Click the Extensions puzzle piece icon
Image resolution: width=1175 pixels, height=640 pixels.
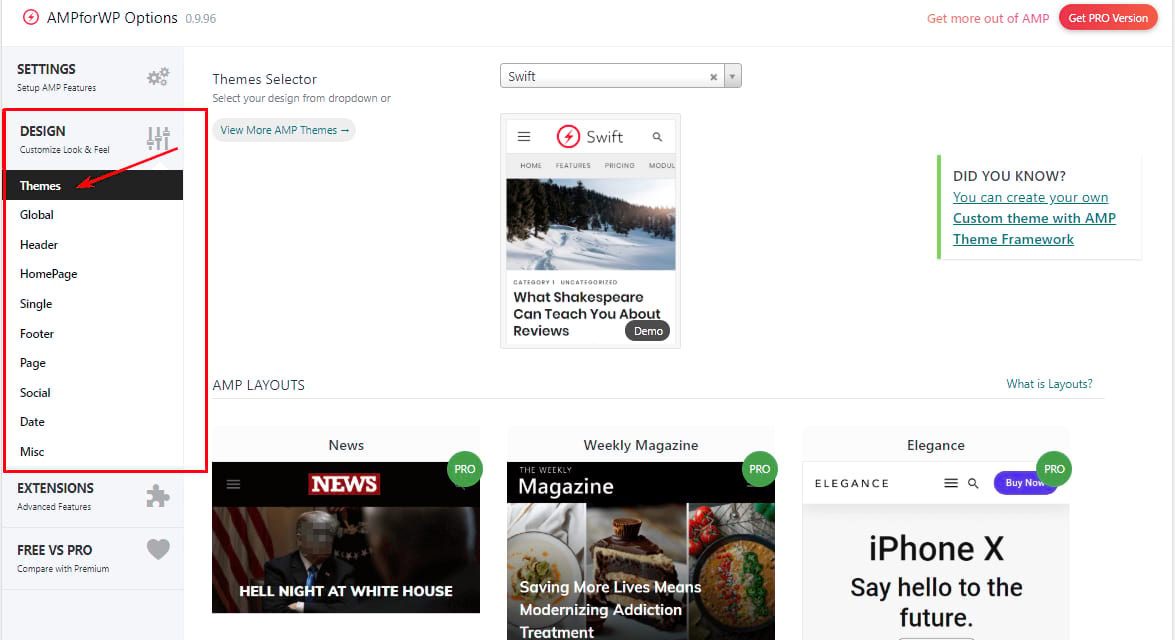158,495
